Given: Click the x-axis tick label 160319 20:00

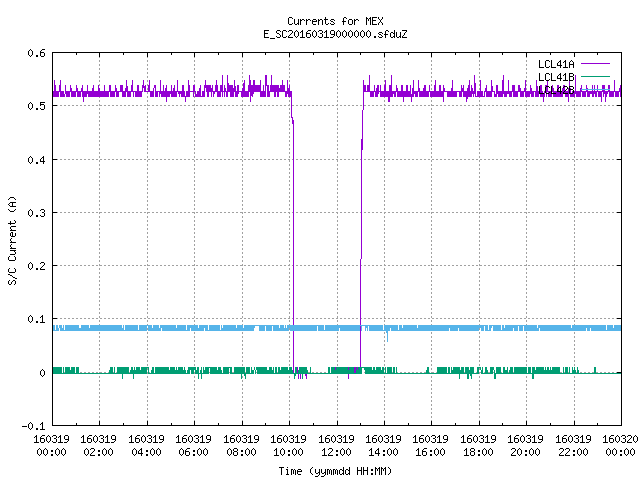Looking at the screenshot, I should click(x=526, y=446).
